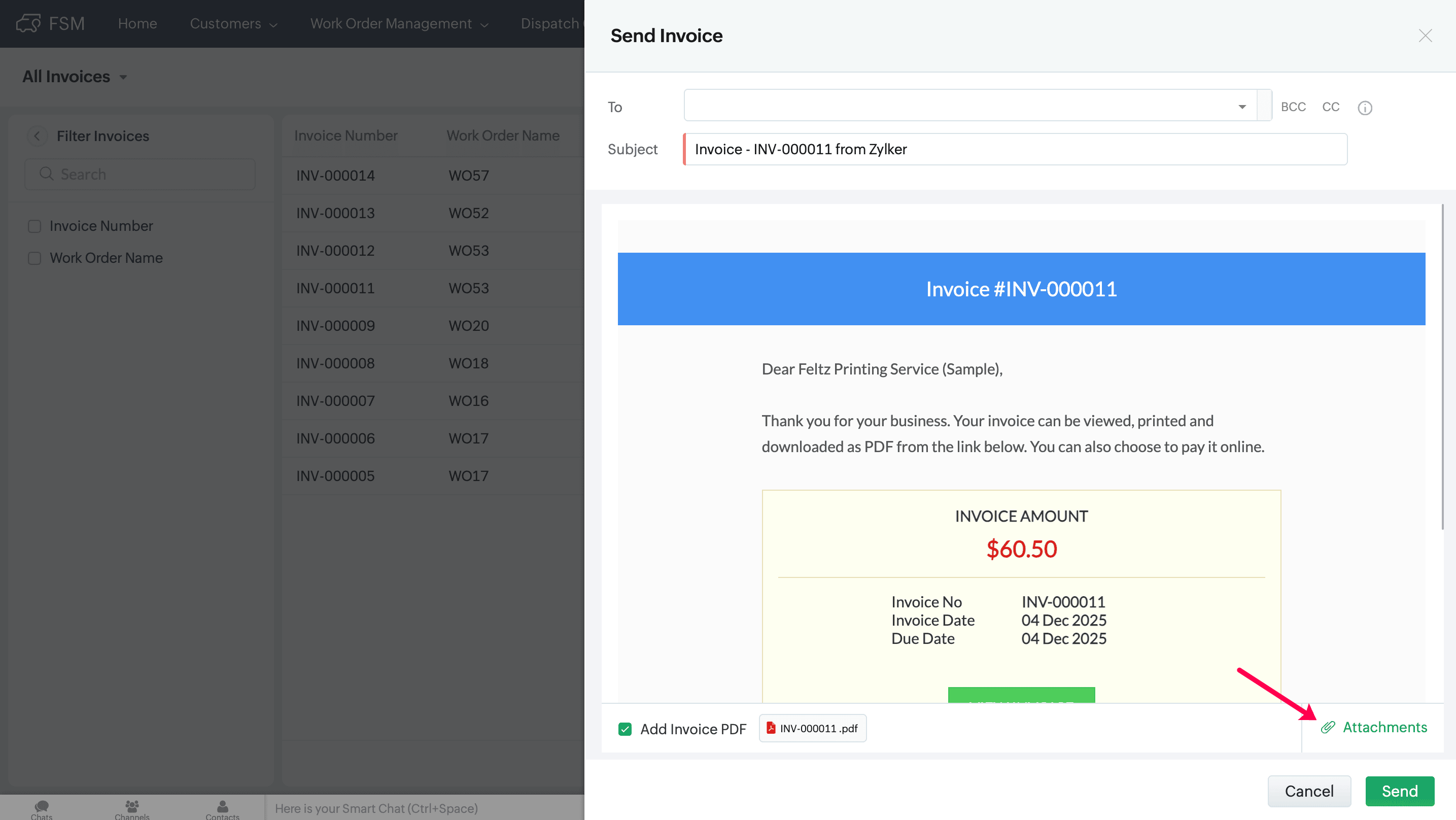Open the Contacts icon in bottom bar
The width and height of the screenshot is (1456, 820).
coord(222,806)
